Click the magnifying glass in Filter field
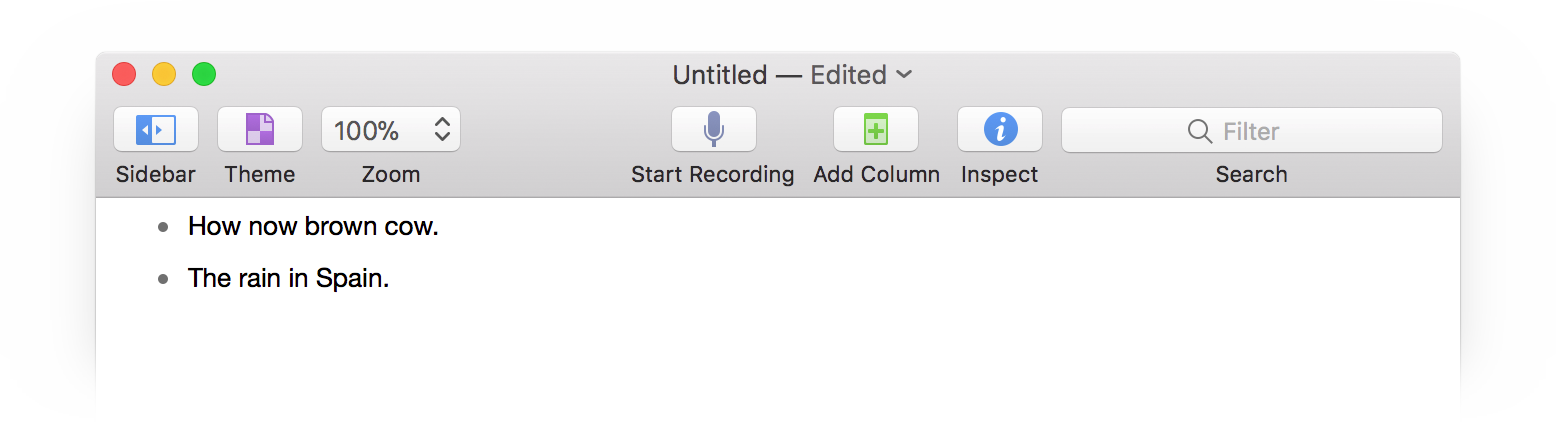 click(1199, 131)
